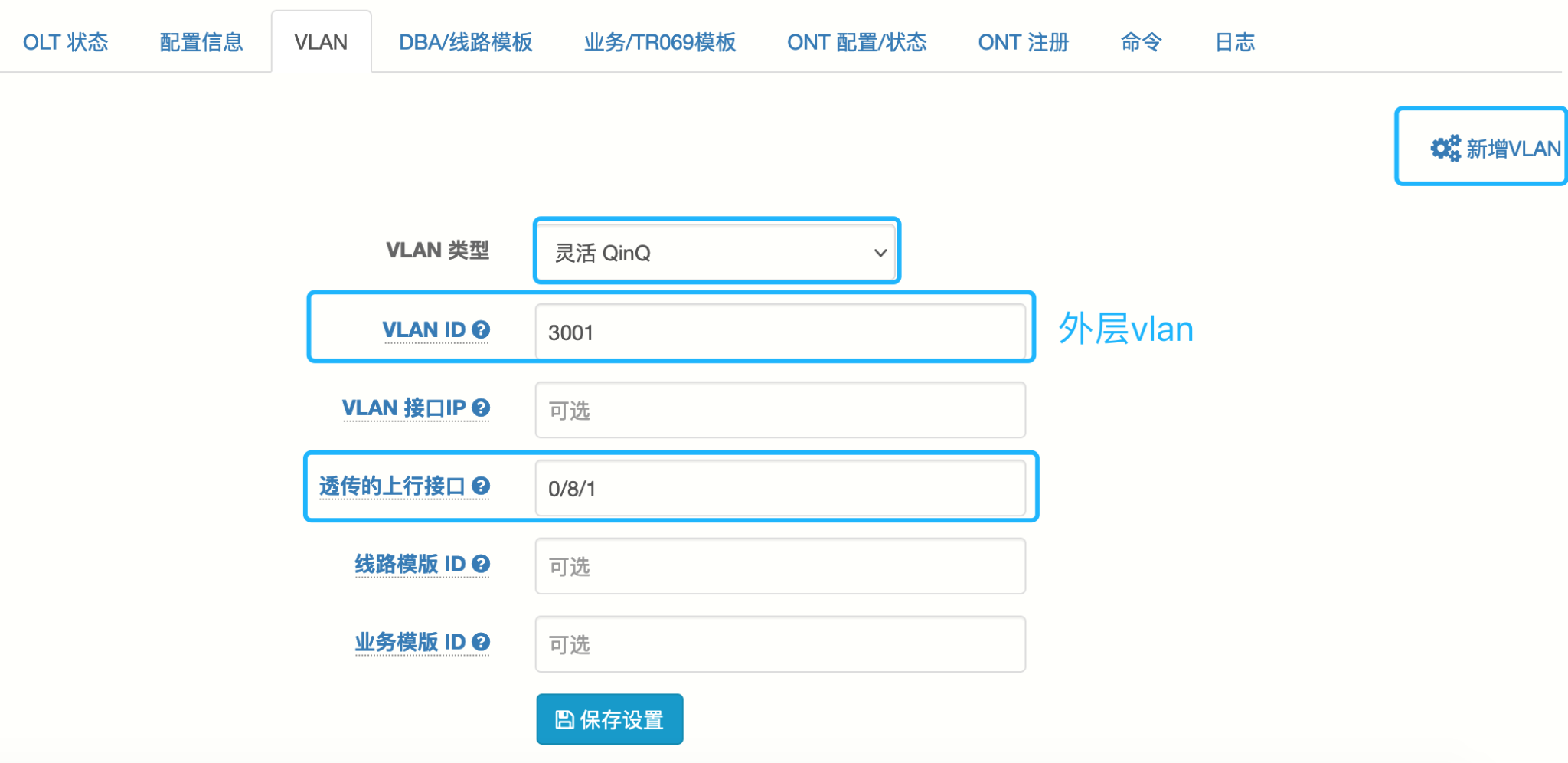
Task: Click help icon next to 业务模版 ID
Action: (481, 642)
